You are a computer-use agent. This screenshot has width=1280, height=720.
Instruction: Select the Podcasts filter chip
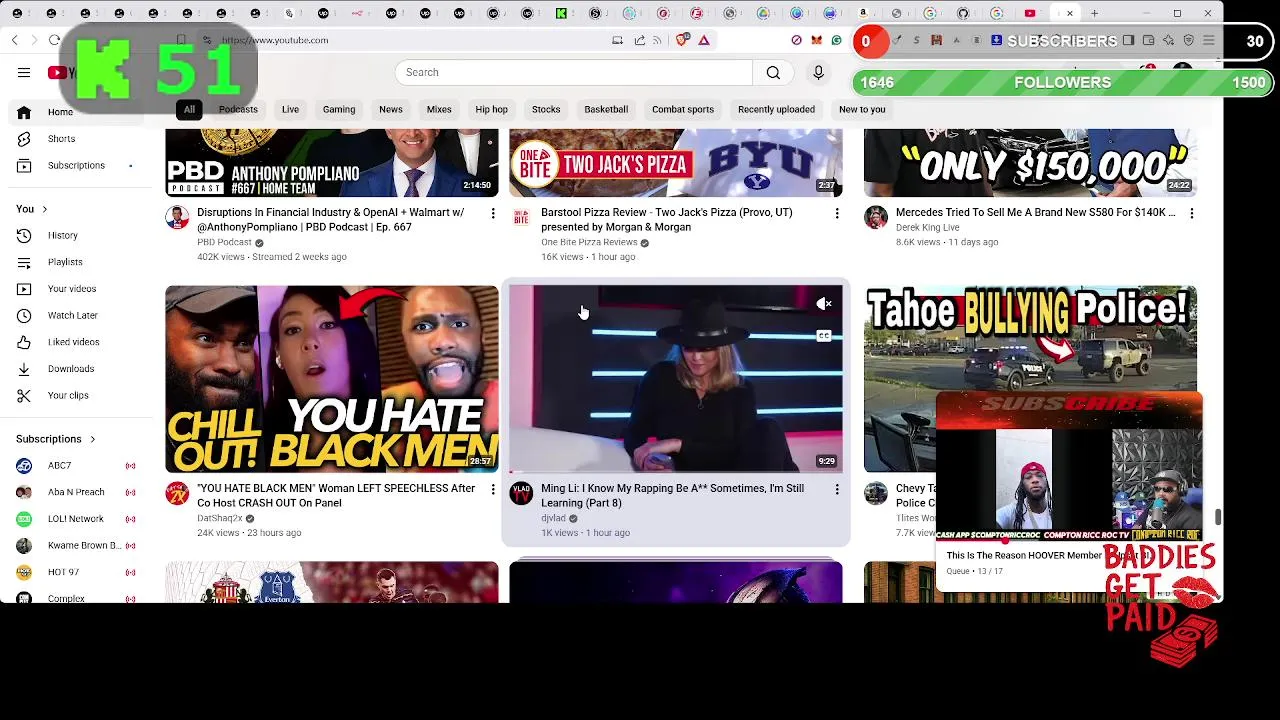pos(238,110)
